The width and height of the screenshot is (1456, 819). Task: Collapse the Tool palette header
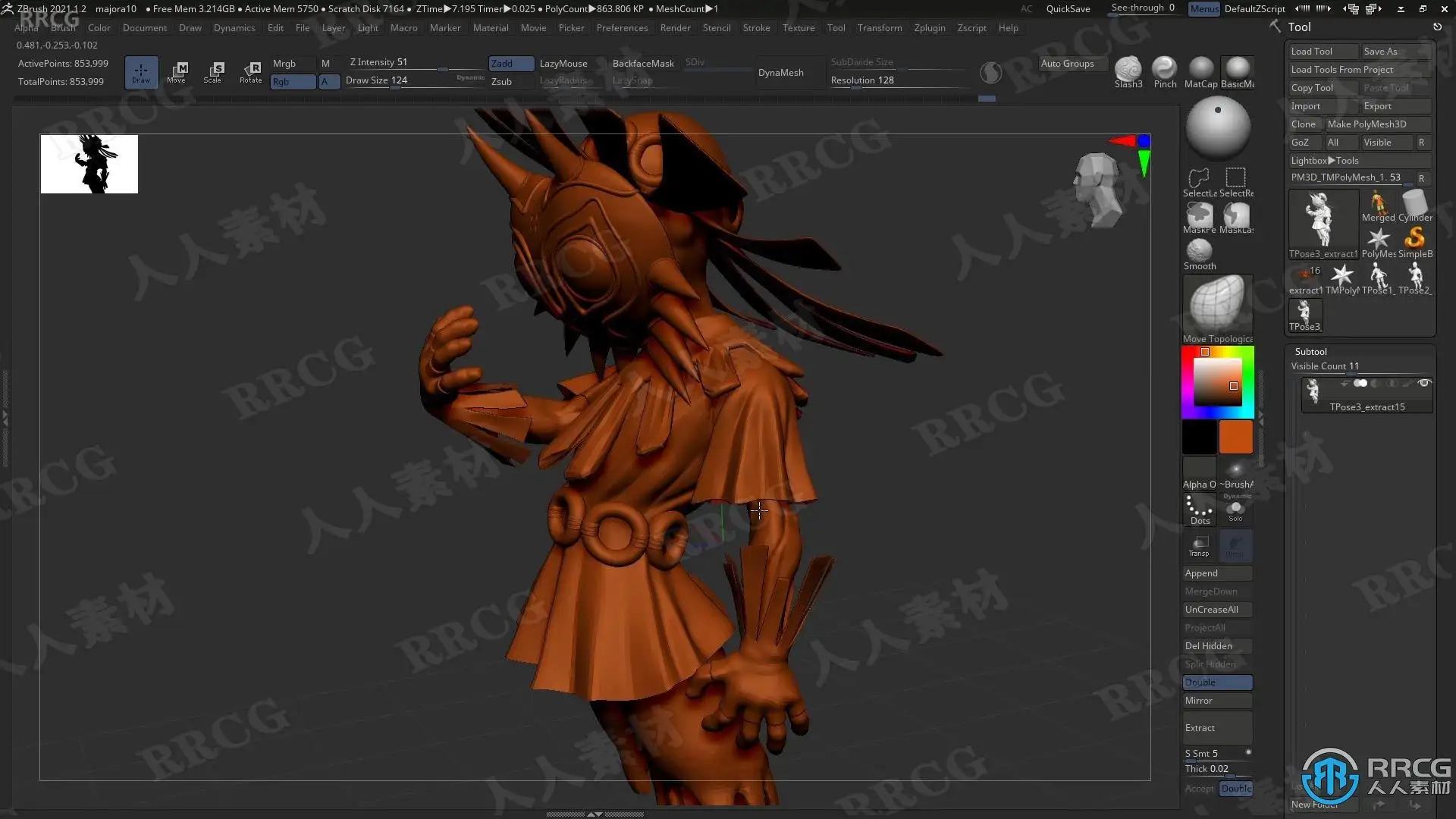[1299, 27]
